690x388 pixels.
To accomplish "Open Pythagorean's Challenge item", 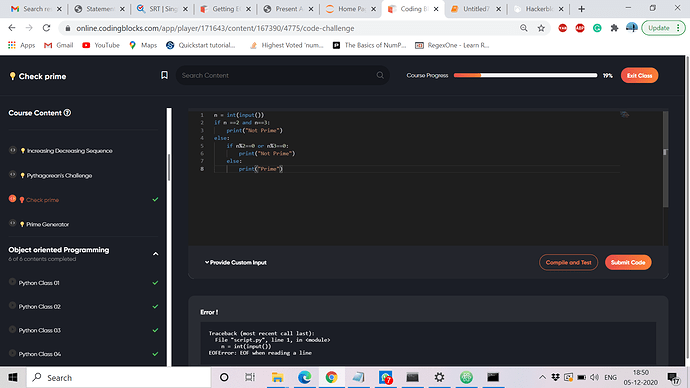I will pos(59,176).
